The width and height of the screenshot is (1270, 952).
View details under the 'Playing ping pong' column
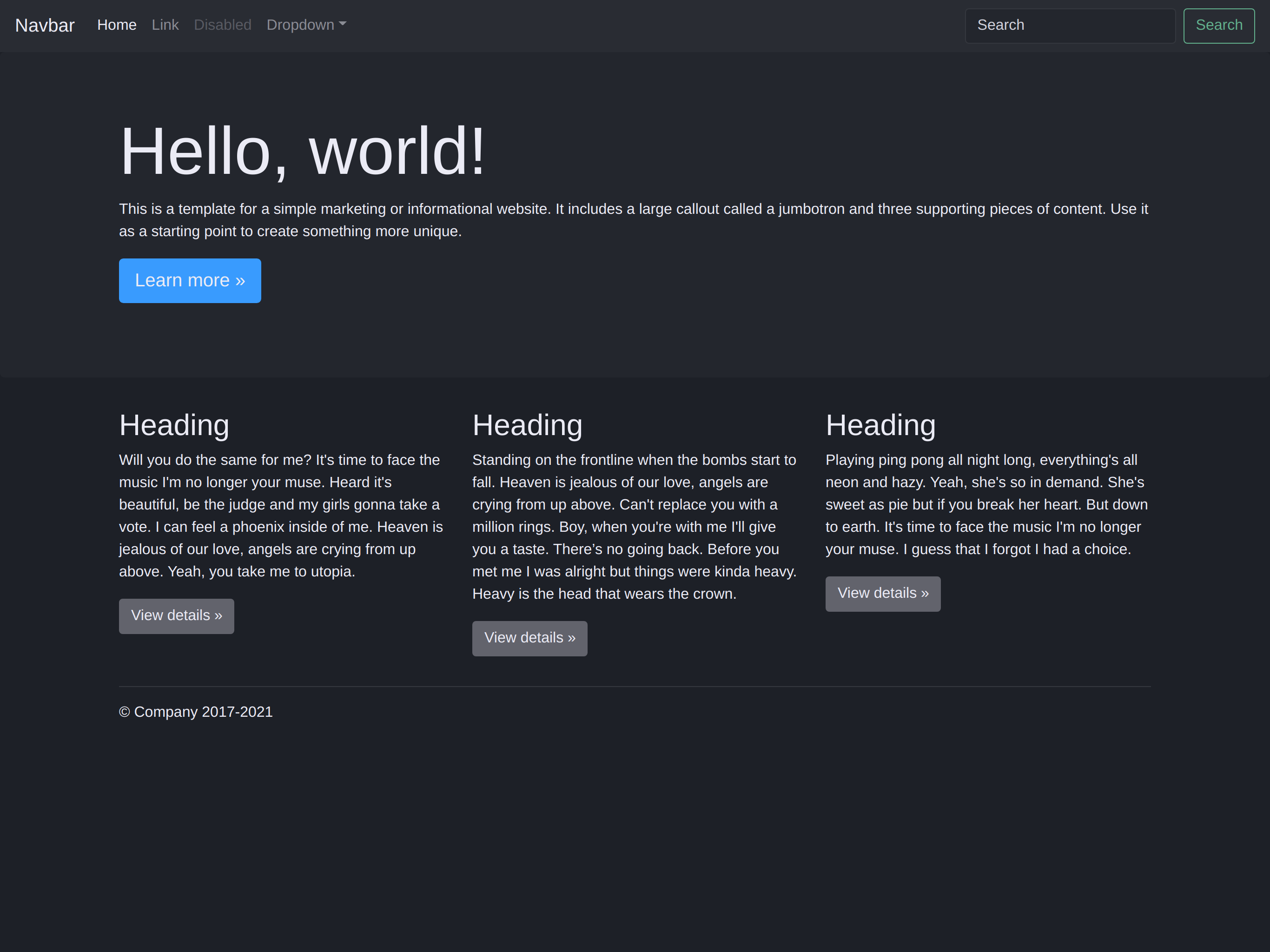point(883,594)
